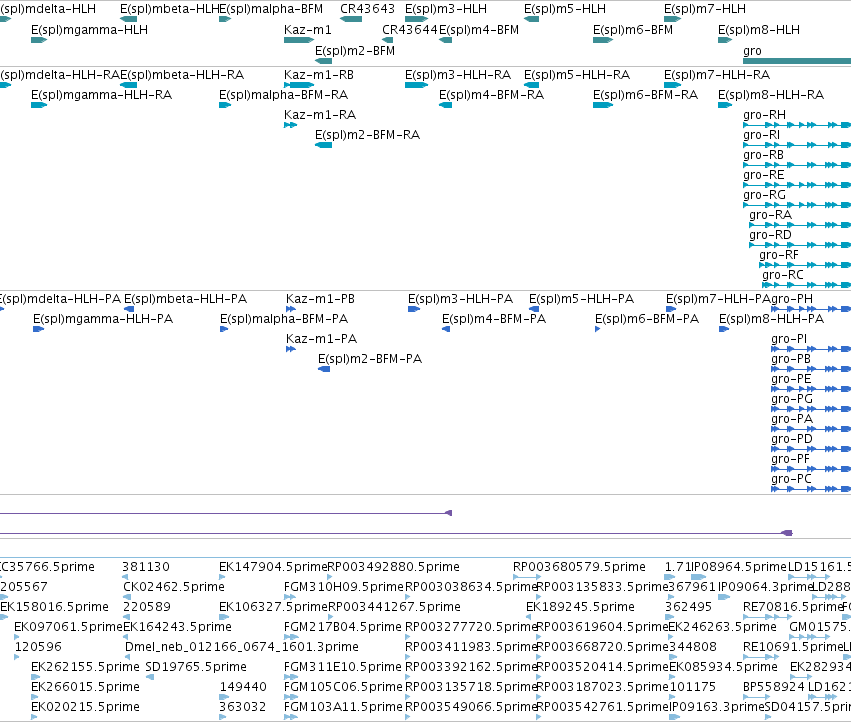Click the gro gene bar
The width and height of the screenshot is (851, 722).
tap(797, 61)
